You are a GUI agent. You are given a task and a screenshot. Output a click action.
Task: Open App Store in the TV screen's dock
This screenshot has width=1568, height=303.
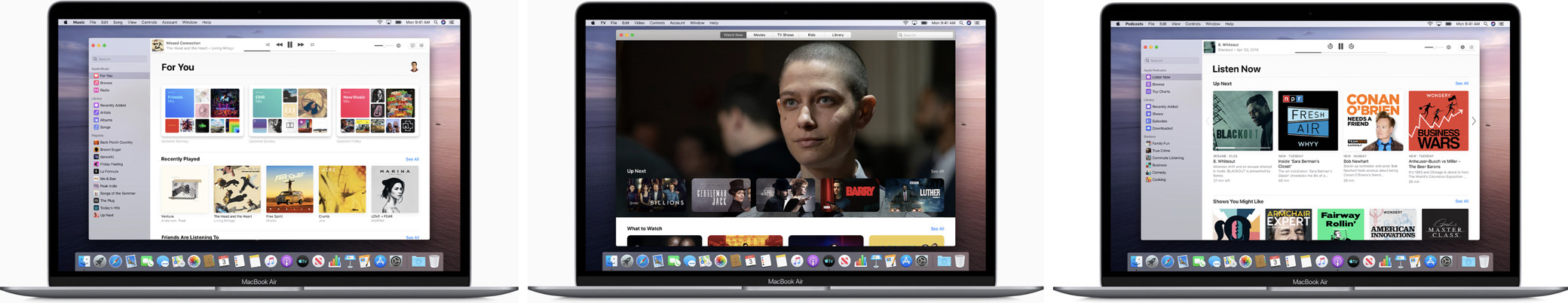pos(906,262)
